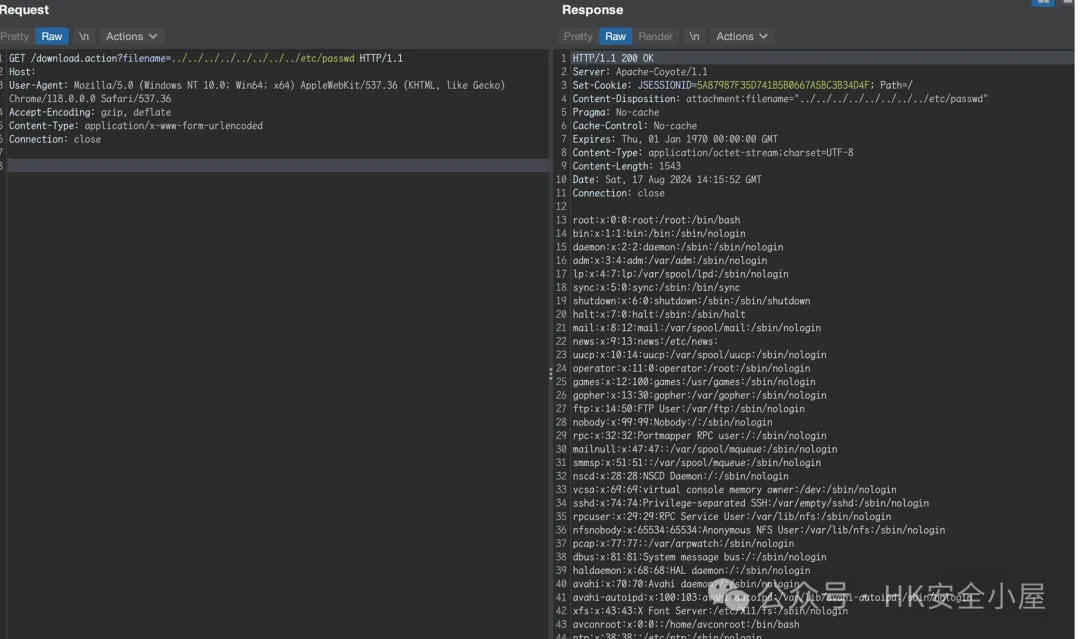Toggle the \n non-printable chars in Response
Viewport: 1080px width, 639px height.
694,36
